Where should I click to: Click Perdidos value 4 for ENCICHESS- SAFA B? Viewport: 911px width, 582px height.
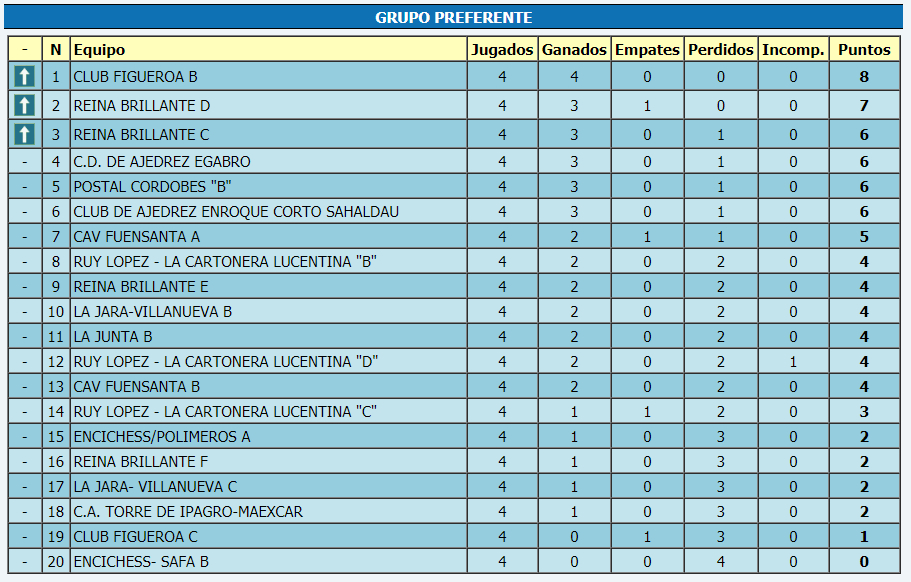click(721, 561)
